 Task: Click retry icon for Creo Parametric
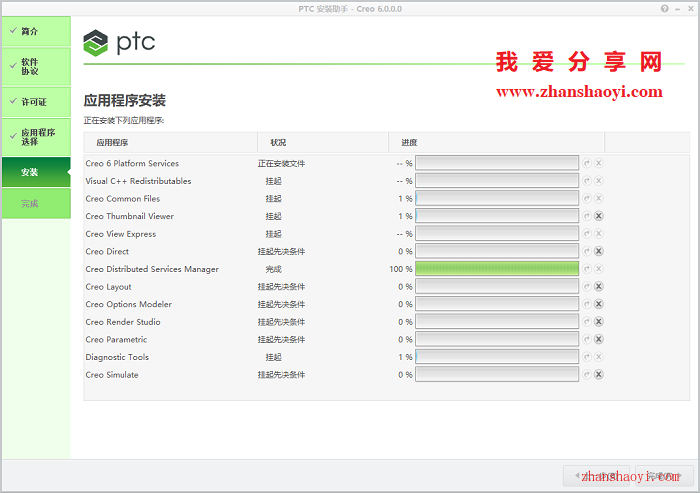(x=587, y=339)
